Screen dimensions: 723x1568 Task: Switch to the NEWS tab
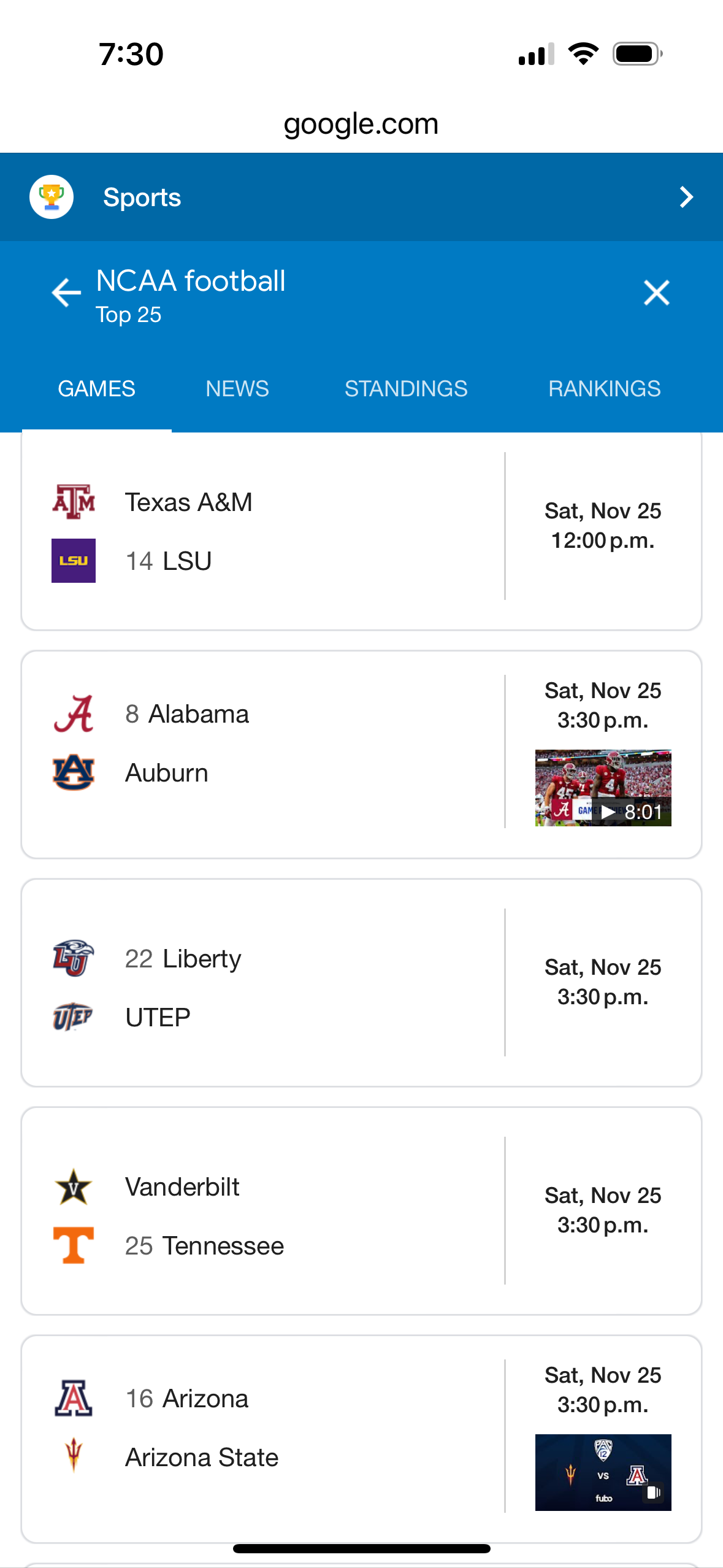coord(237,389)
